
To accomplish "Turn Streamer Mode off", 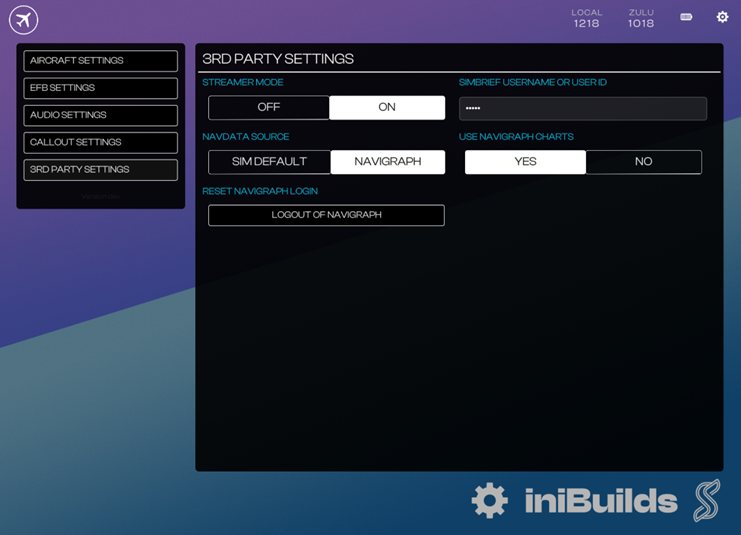I will click(268, 107).
